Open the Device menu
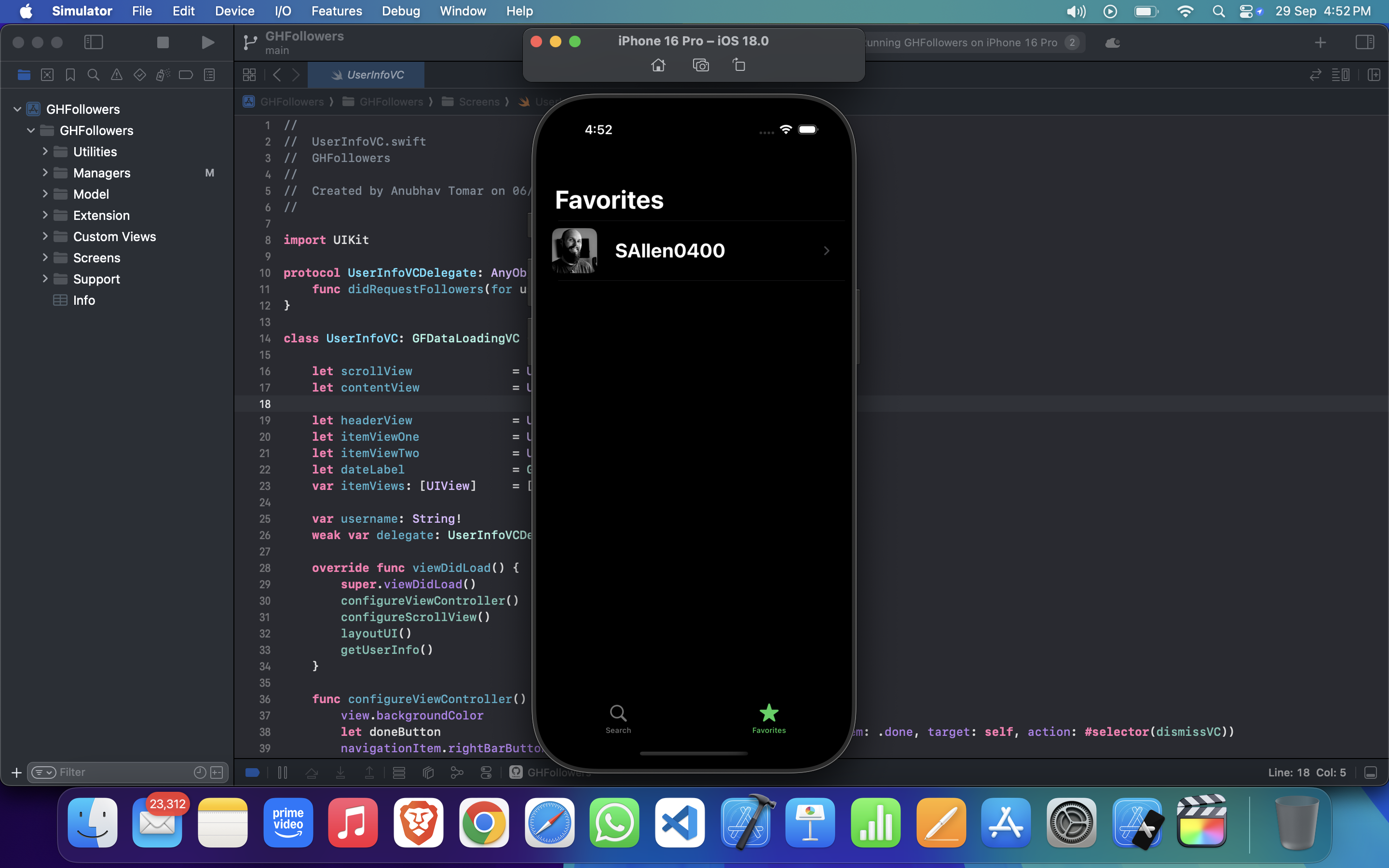The width and height of the screenshot is (1389, 868). (234, 11)
